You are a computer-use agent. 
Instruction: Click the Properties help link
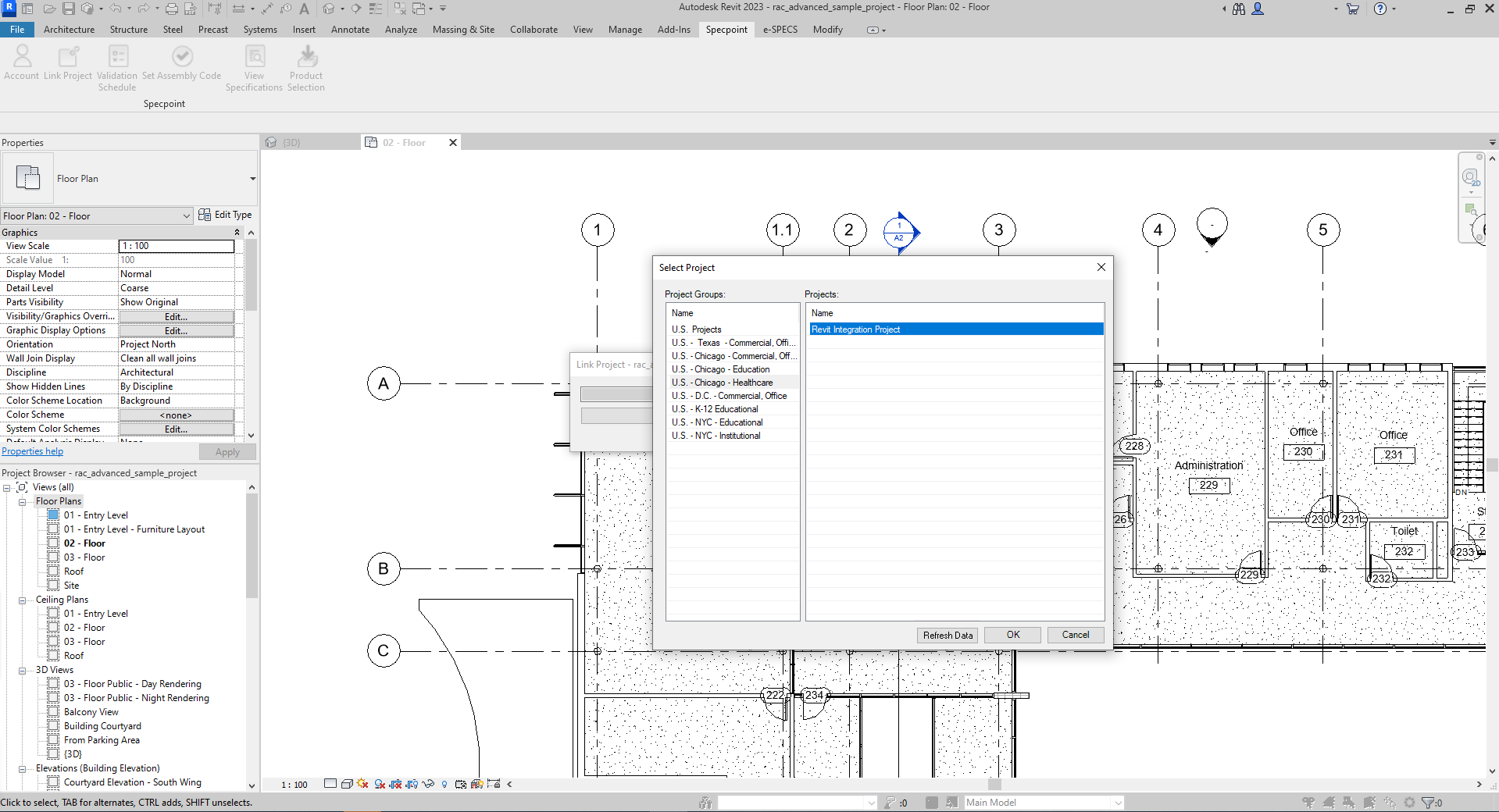pyautogui.click(x=32, y=451)
